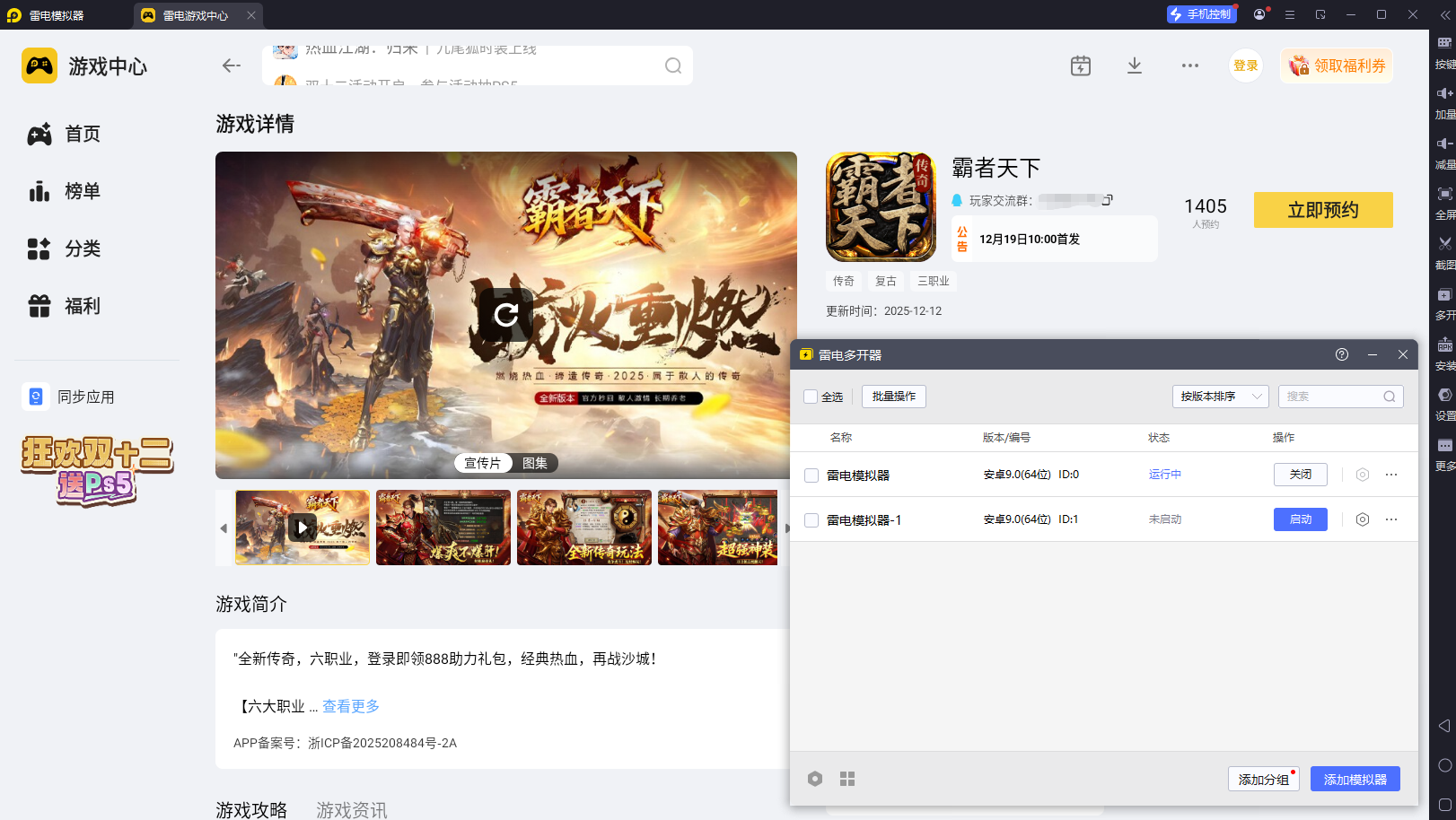Screen dimensions: 1456x820
Task: Click the 批量操作 batch operation button
Action: coord(894,397)
